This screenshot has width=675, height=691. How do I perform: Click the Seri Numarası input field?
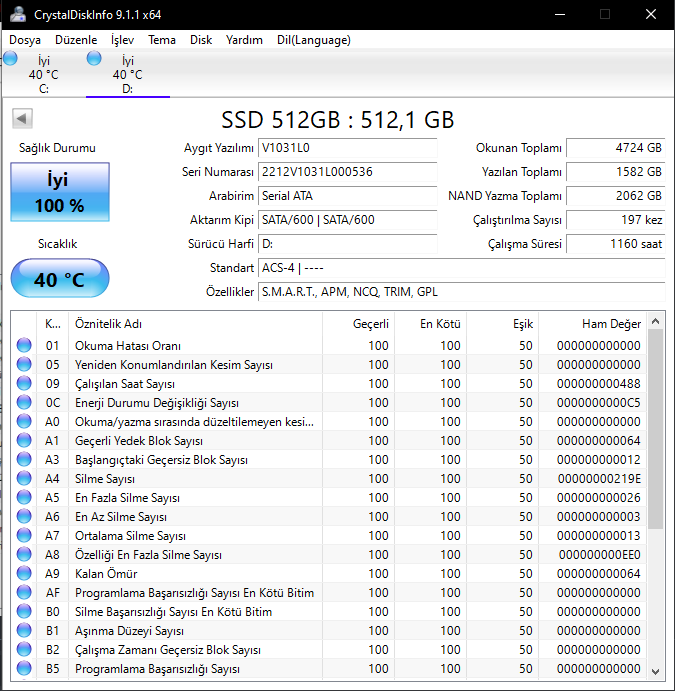coord(347,172)
